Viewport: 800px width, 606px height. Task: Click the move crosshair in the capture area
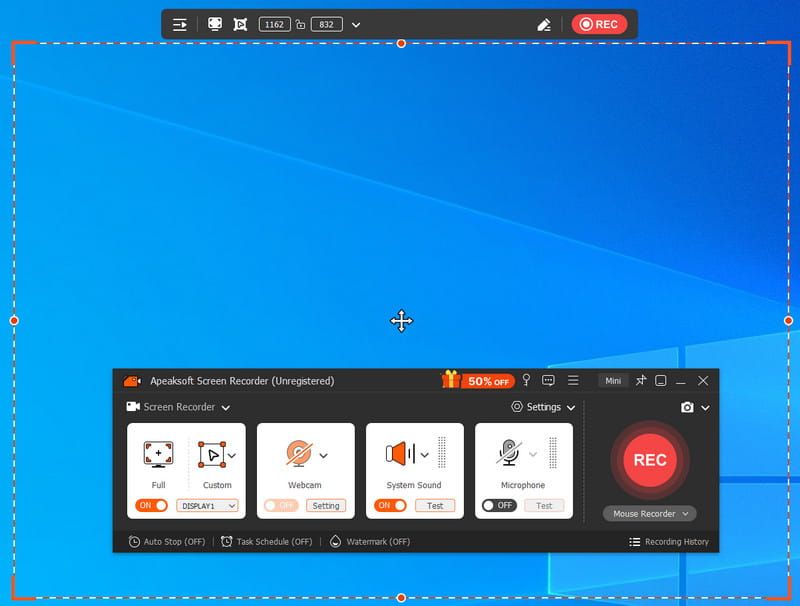402,321
